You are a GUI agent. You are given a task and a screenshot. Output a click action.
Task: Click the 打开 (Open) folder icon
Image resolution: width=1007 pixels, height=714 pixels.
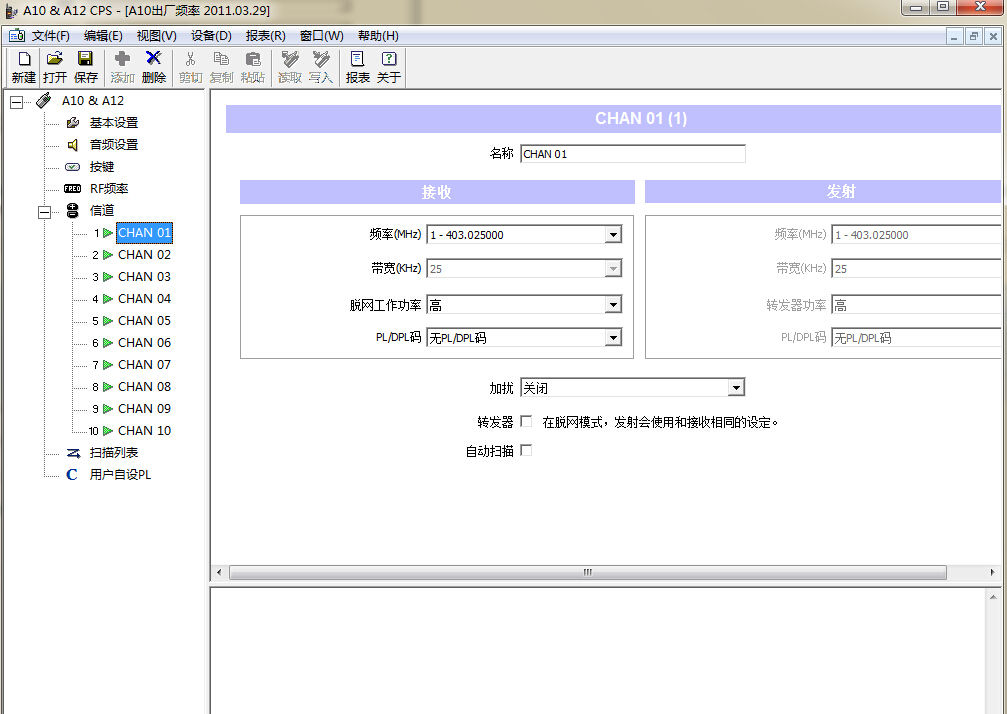pyautogui.click(x=55, y=60)
